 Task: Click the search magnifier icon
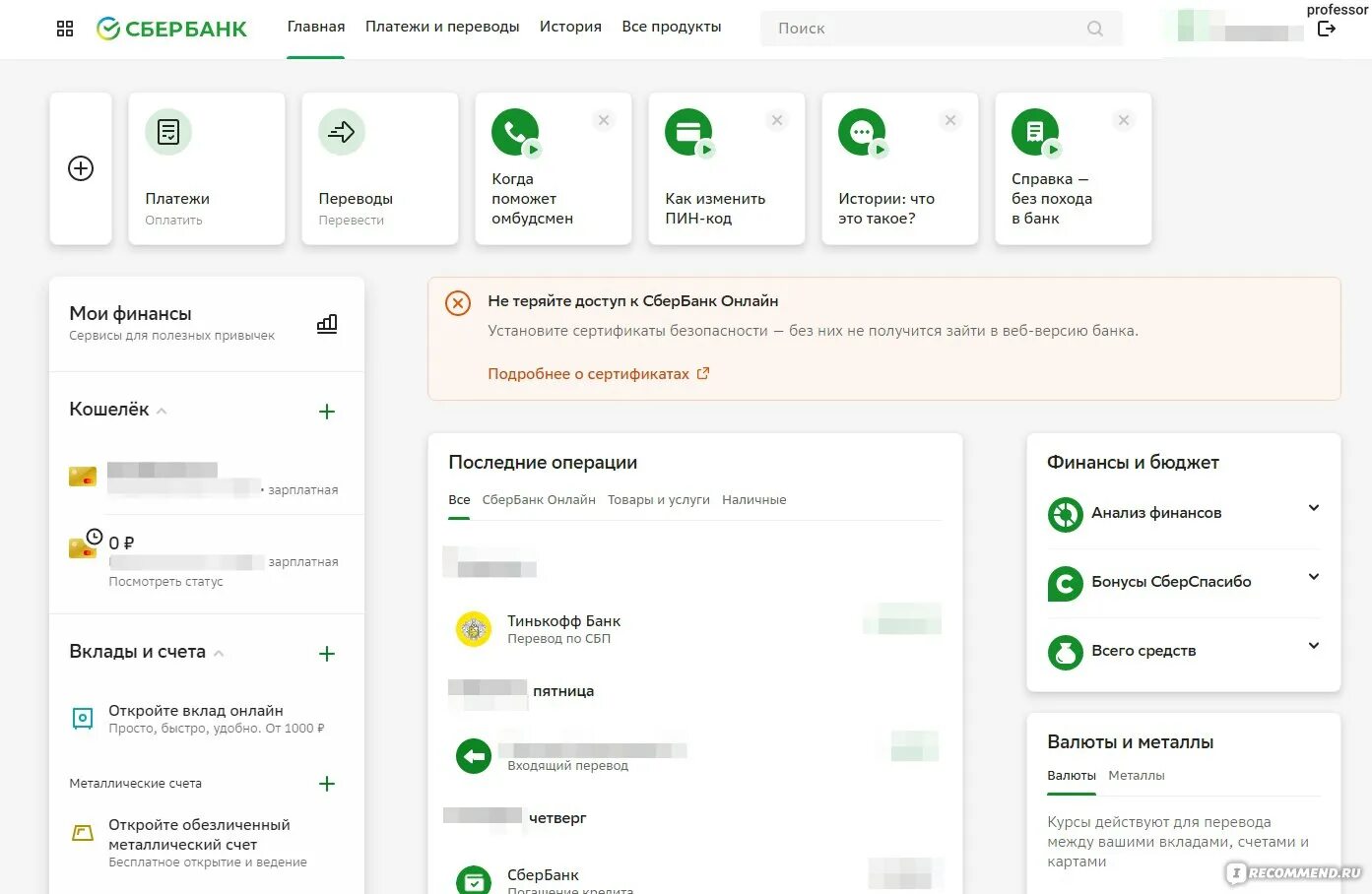1095,29
